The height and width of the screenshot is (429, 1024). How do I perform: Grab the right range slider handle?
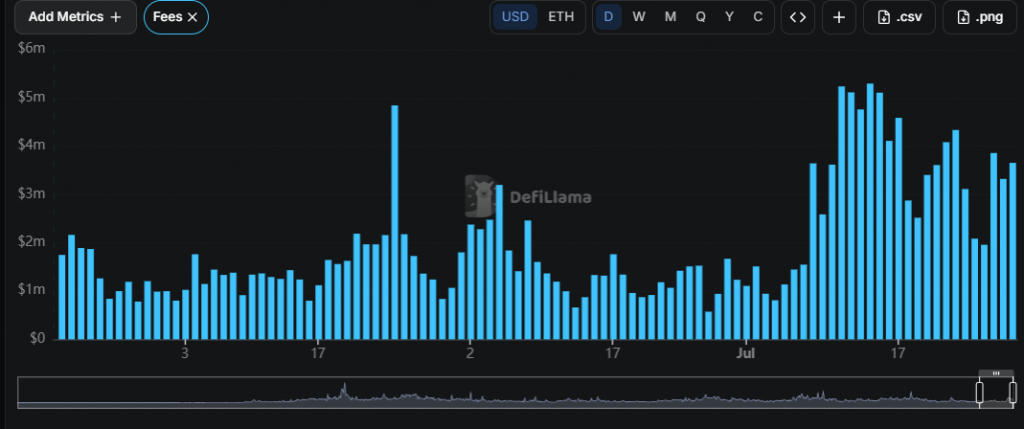point(1013,392)
